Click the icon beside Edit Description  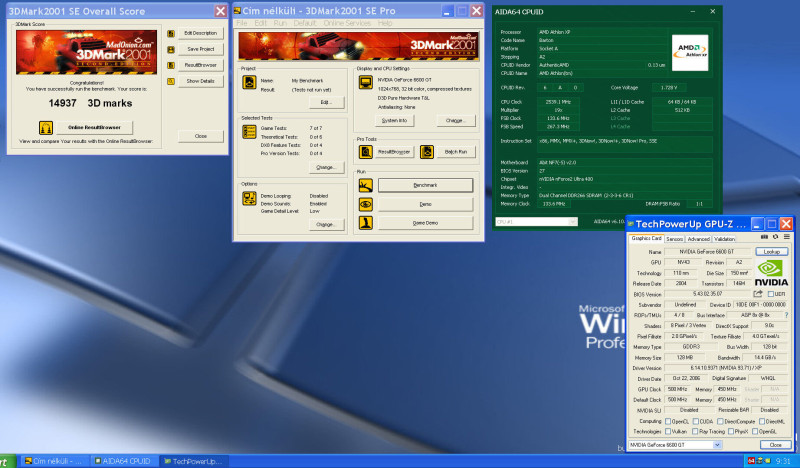171,33
